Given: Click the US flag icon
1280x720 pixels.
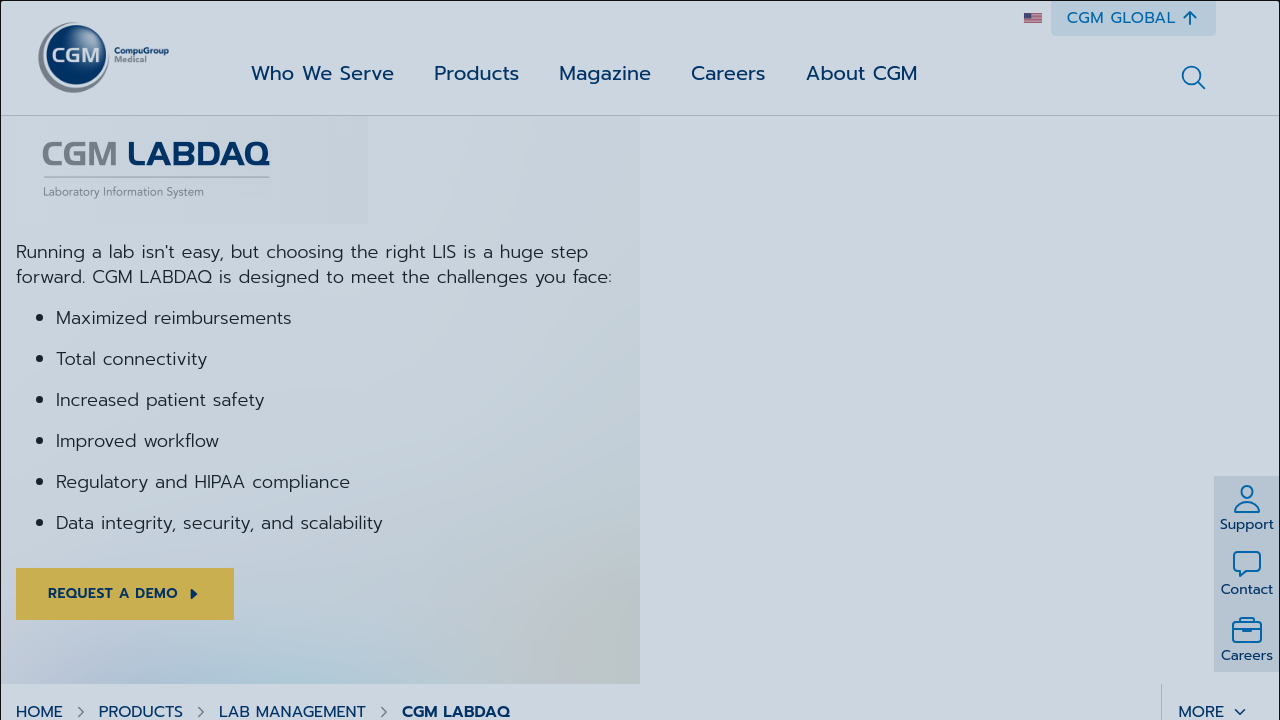Looking at the screenshot, I should point(1033,18).
